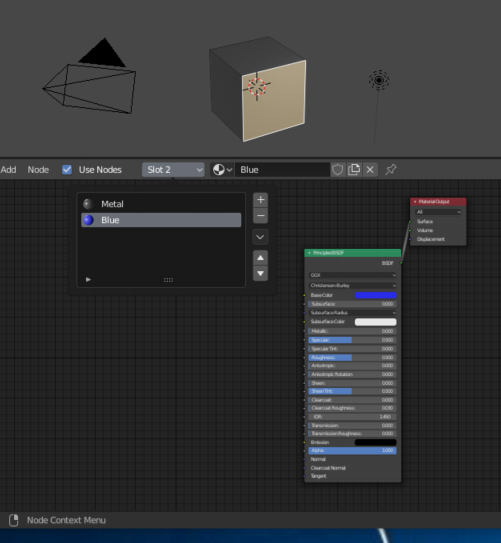This screenshot has width=501, height=543.
Task: Move material slot down with the down-arrow icon
Action: [x=260, y=274]
